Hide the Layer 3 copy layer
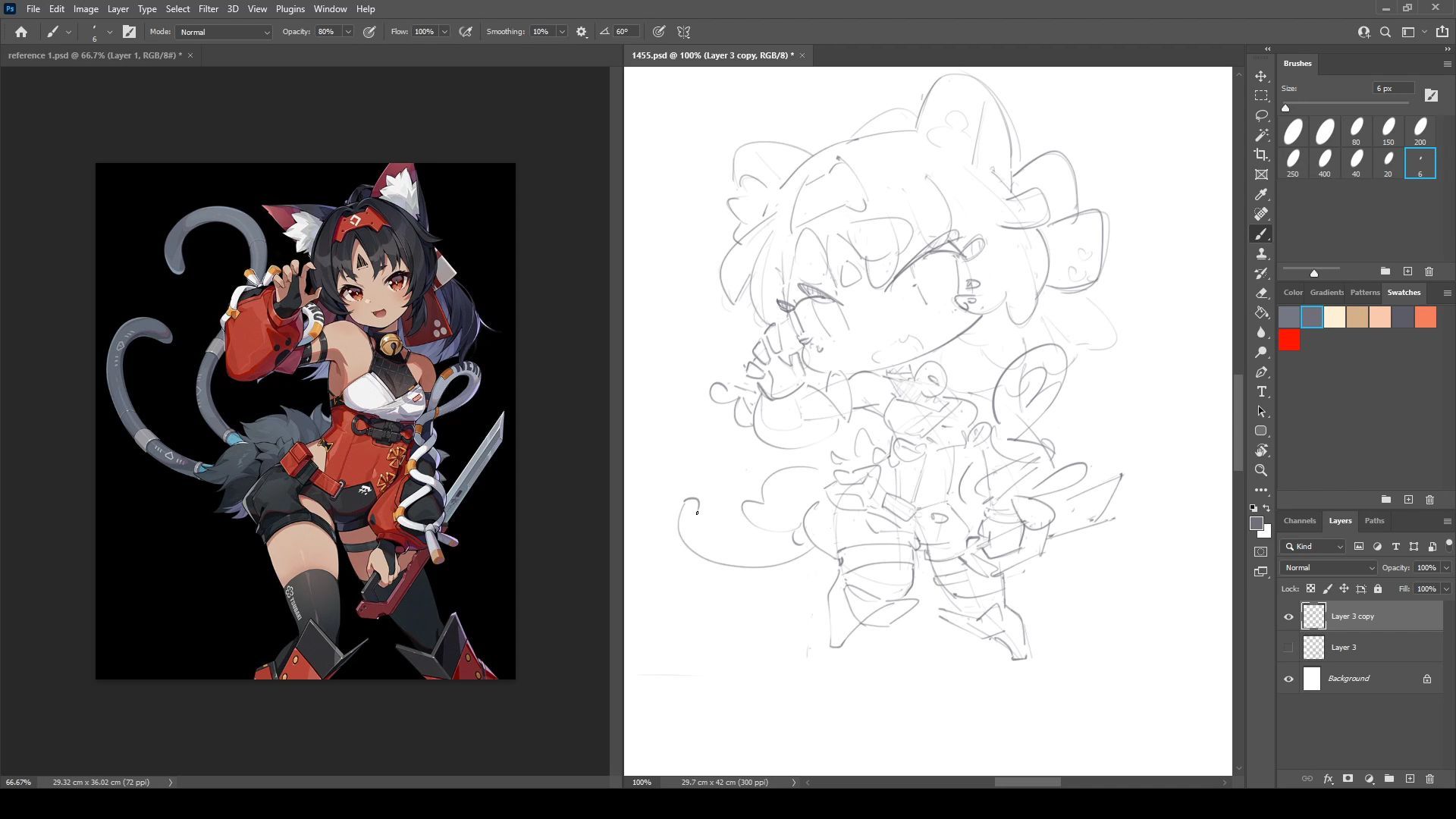 [x=1288, y=617]
